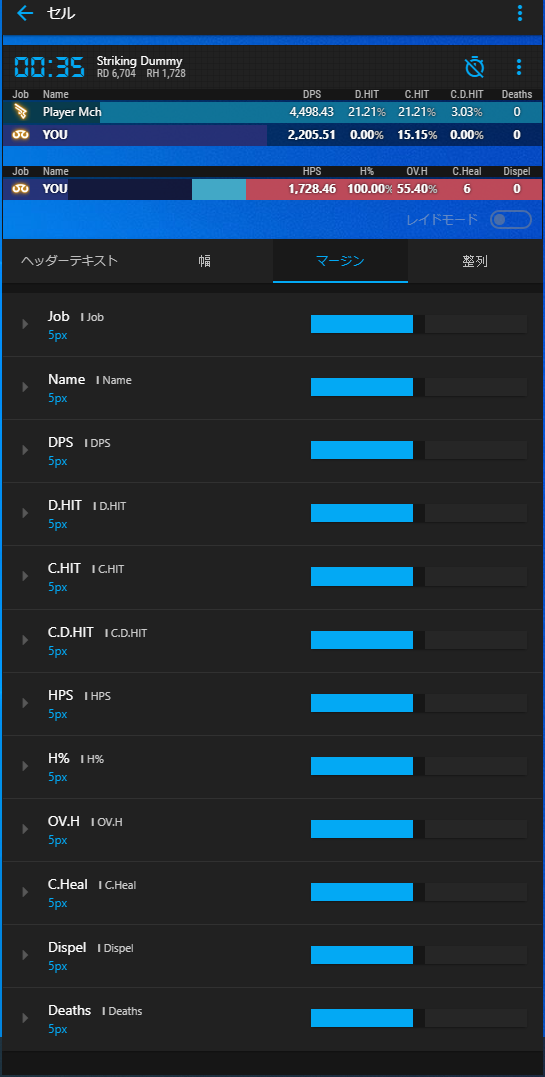The width and height of the screenshot is (545, 1077).
Task: Expand the Deaths margin setting
Action: pyautogui.click(x=25, y=1018)
